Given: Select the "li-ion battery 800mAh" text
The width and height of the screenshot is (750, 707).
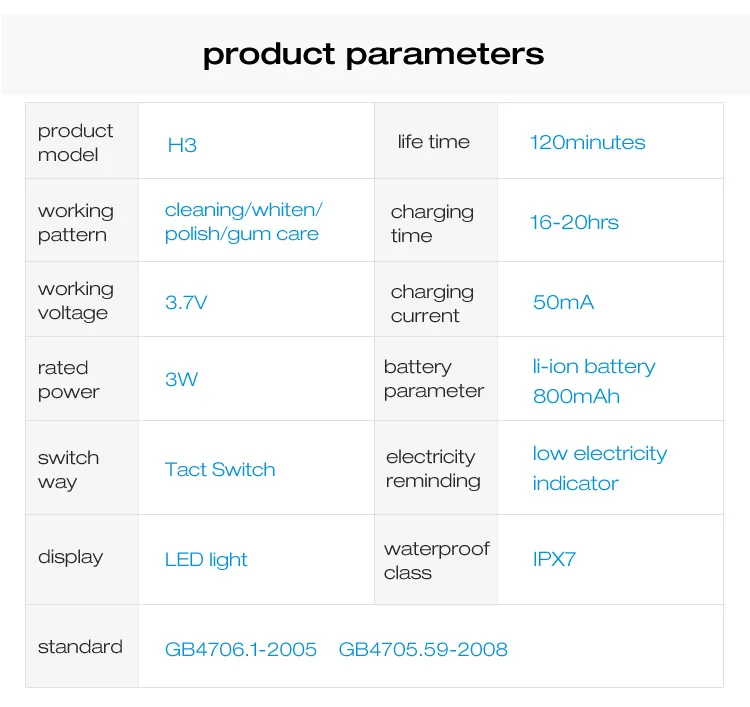Looking at the screenshot, I should [593, 381].
